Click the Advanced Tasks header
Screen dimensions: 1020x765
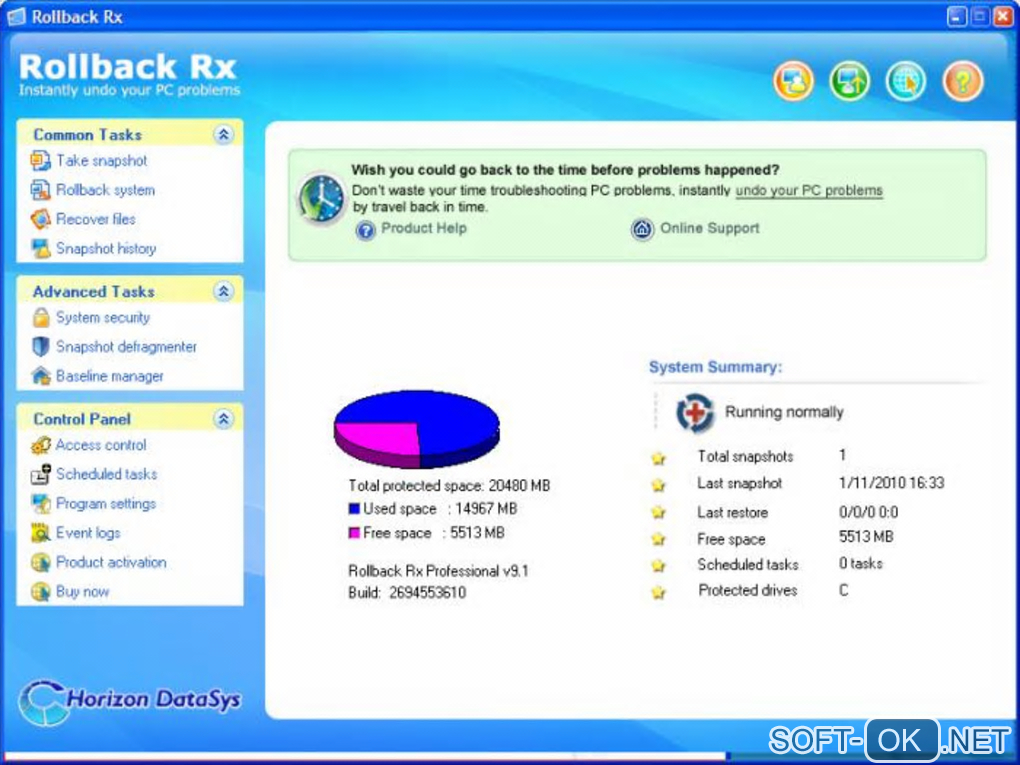click(x=129, y=291)
